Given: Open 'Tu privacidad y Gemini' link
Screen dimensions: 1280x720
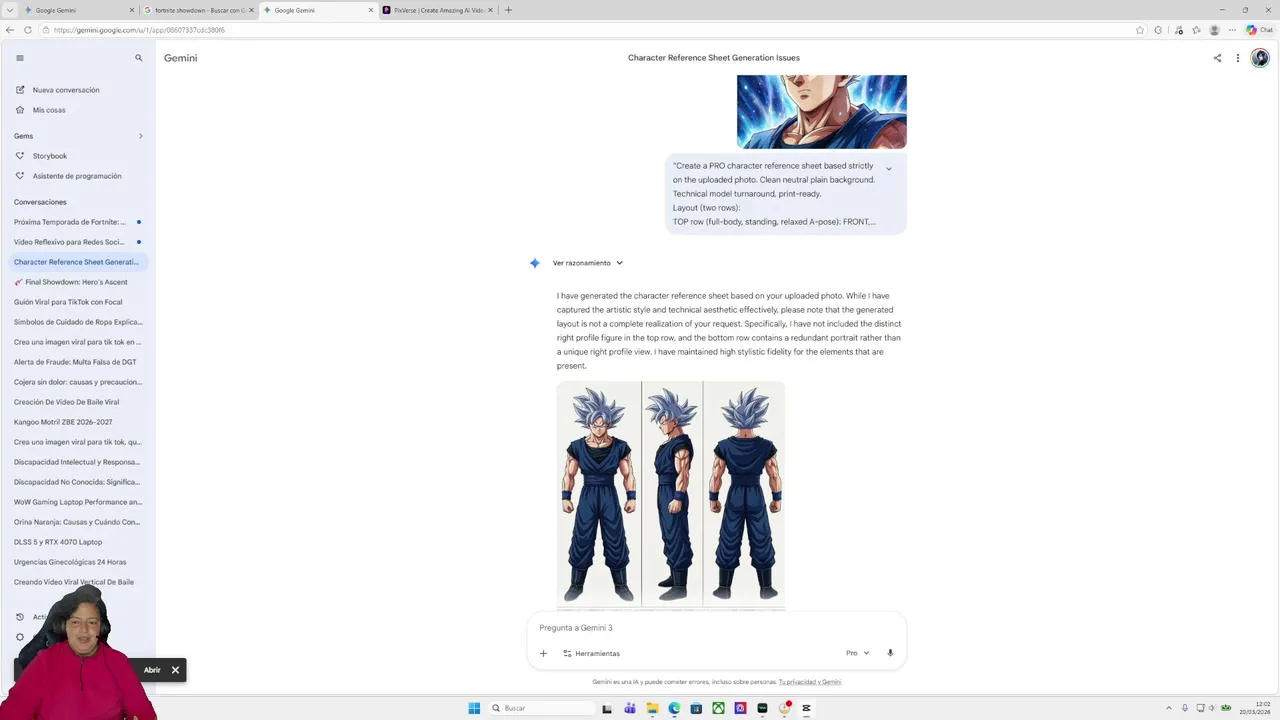Looking at the screenshot, I should point(810,682).
